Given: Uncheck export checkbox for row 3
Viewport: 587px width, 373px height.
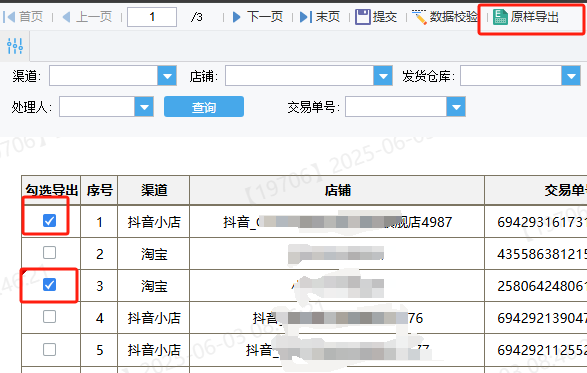Looking at the screenshot, I should (49, 285).
